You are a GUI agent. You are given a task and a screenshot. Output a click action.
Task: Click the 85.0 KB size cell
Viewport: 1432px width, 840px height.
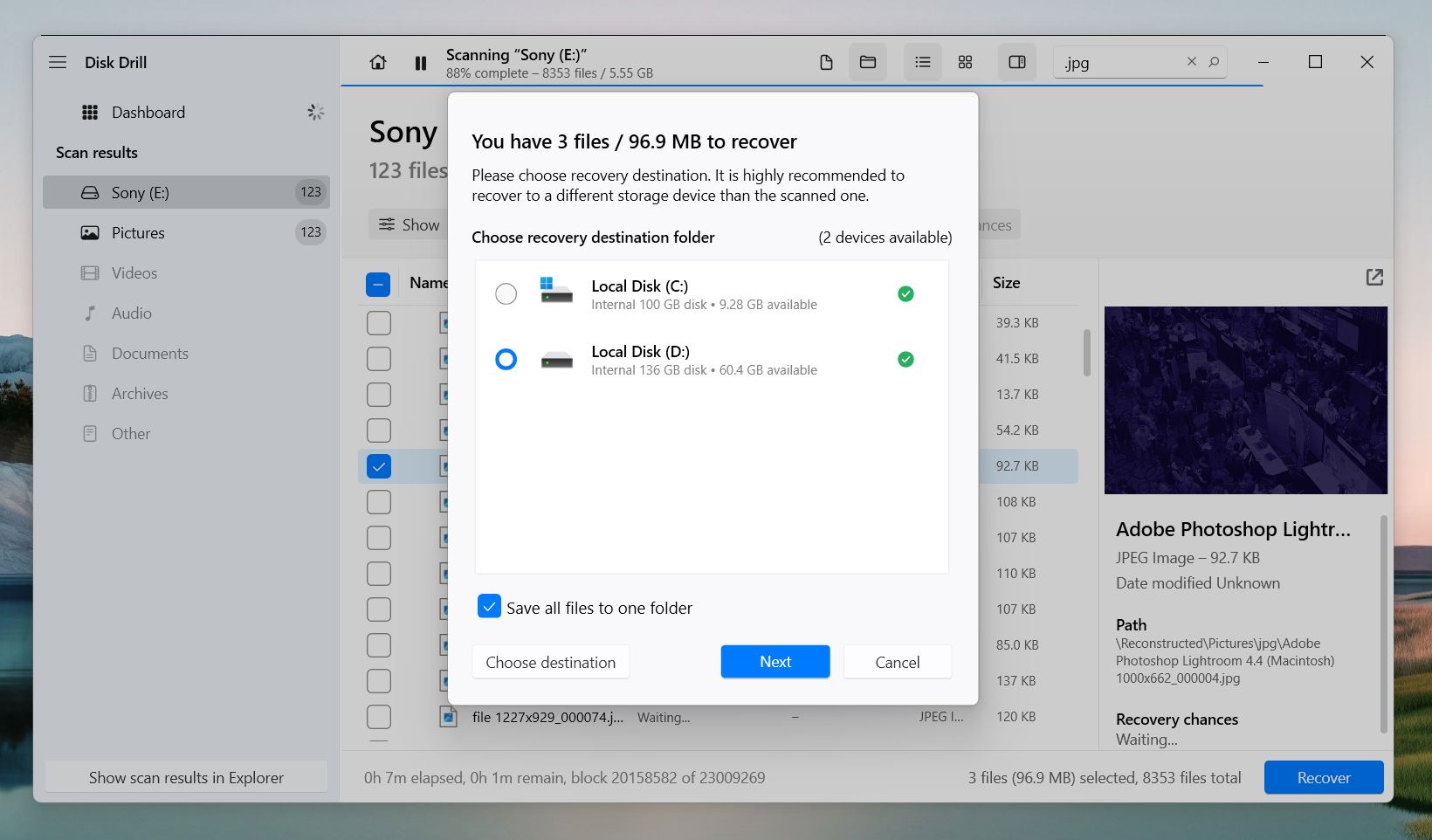1017,645
